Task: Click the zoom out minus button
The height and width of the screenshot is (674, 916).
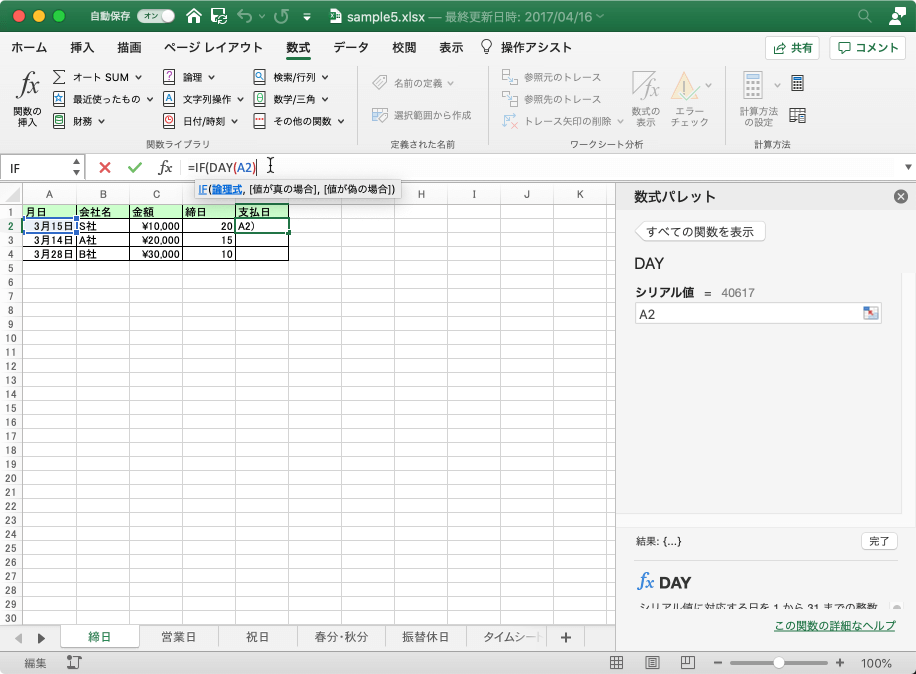Action: click(x=718, y=663)
